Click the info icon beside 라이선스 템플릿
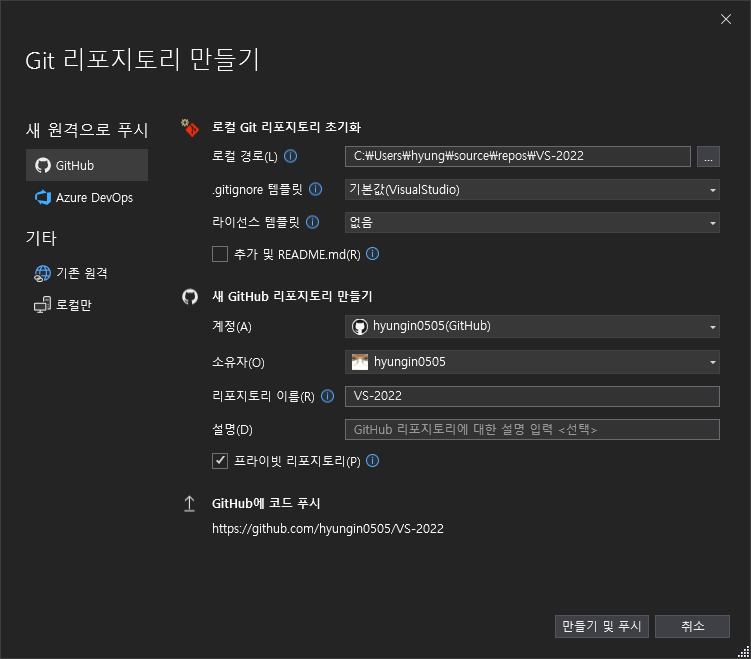The height and width of the screenshot is (659, 751). tap(313, 222)
